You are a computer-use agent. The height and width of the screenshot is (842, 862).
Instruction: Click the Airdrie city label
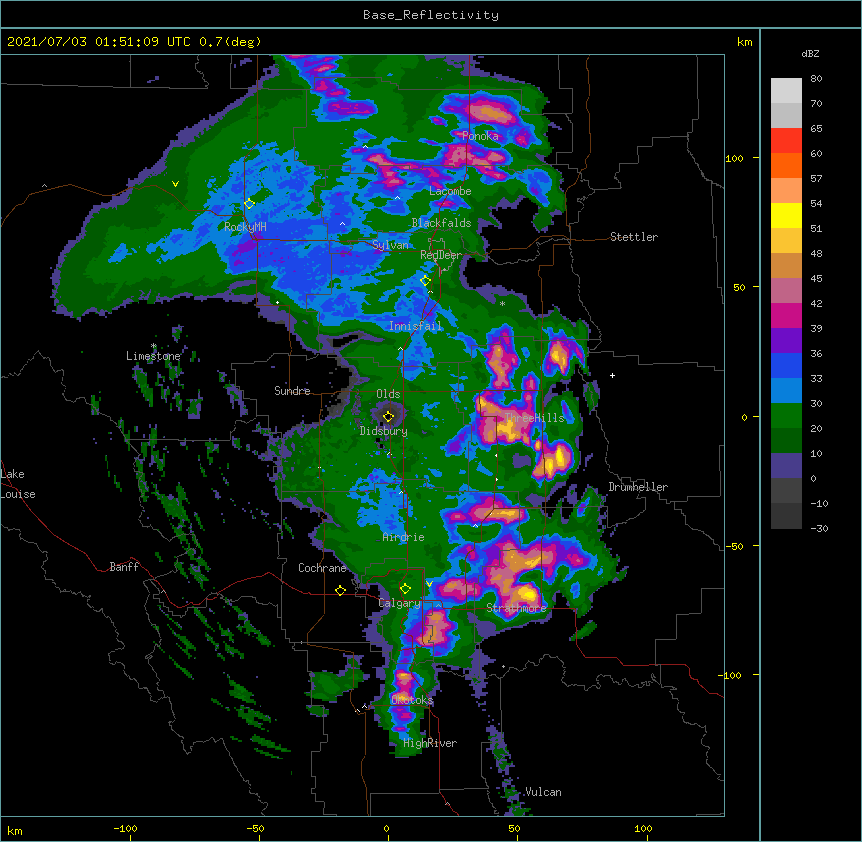[404, 537]
